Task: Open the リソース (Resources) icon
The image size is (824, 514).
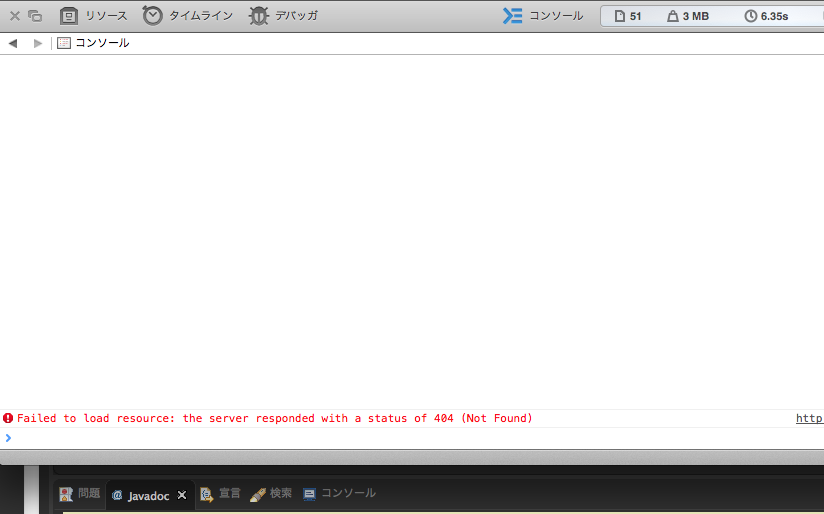Action: [68, 16]
